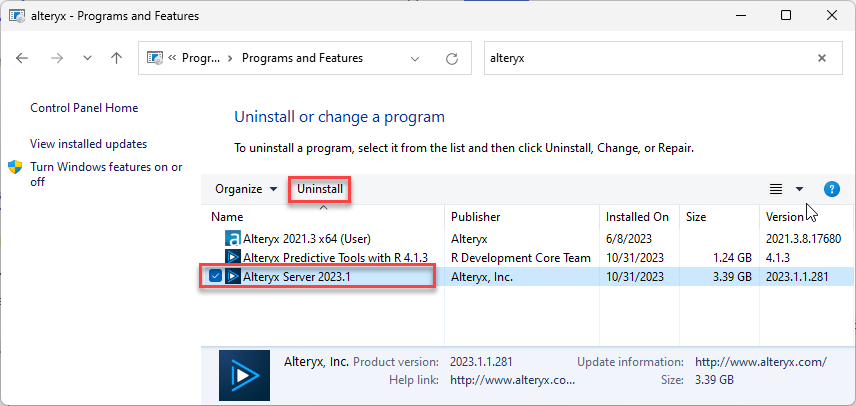Uncheck the Alteryx Server 2023.1 checkbox

point(217,277)
